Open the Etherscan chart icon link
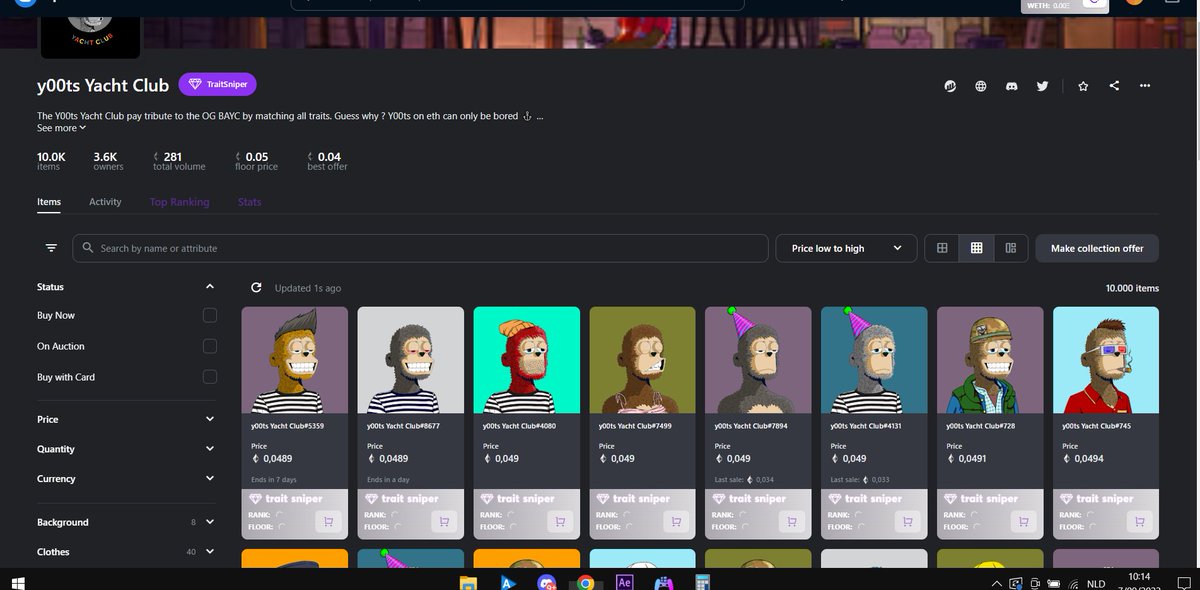 pyautogui.click(x=950, y=86)
